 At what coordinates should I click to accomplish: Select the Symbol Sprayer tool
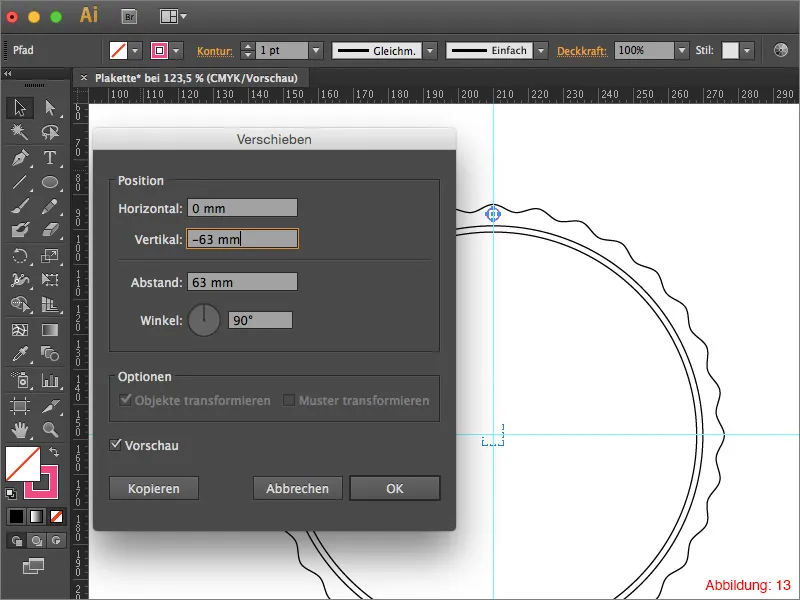coord(19,380)
